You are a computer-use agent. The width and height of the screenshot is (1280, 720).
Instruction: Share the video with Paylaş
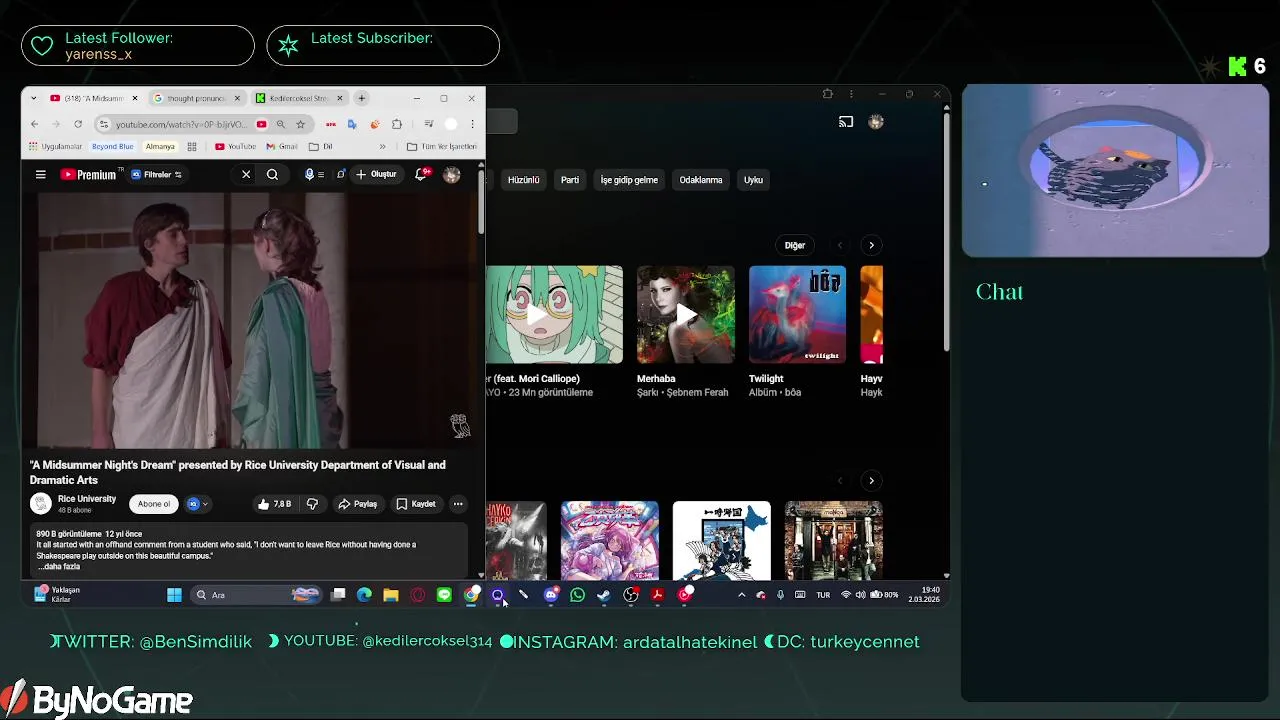tap(357, 504)
